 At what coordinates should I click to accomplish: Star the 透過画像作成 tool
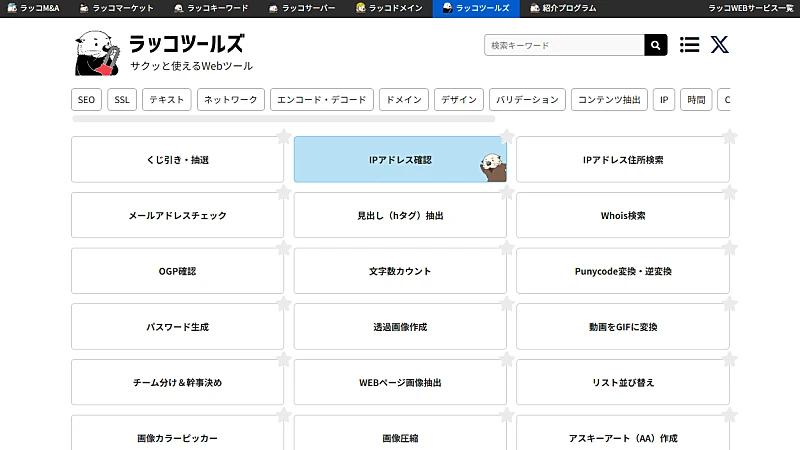507,304
